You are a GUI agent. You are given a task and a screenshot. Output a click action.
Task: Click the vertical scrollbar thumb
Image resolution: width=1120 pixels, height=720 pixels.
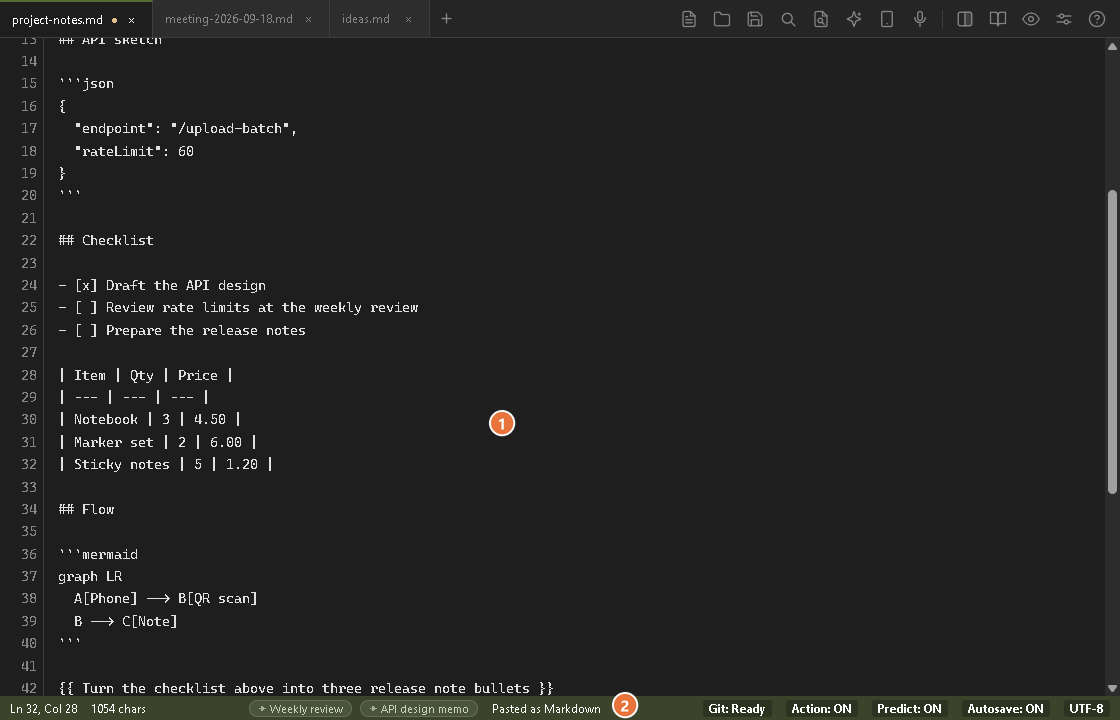1112,341
